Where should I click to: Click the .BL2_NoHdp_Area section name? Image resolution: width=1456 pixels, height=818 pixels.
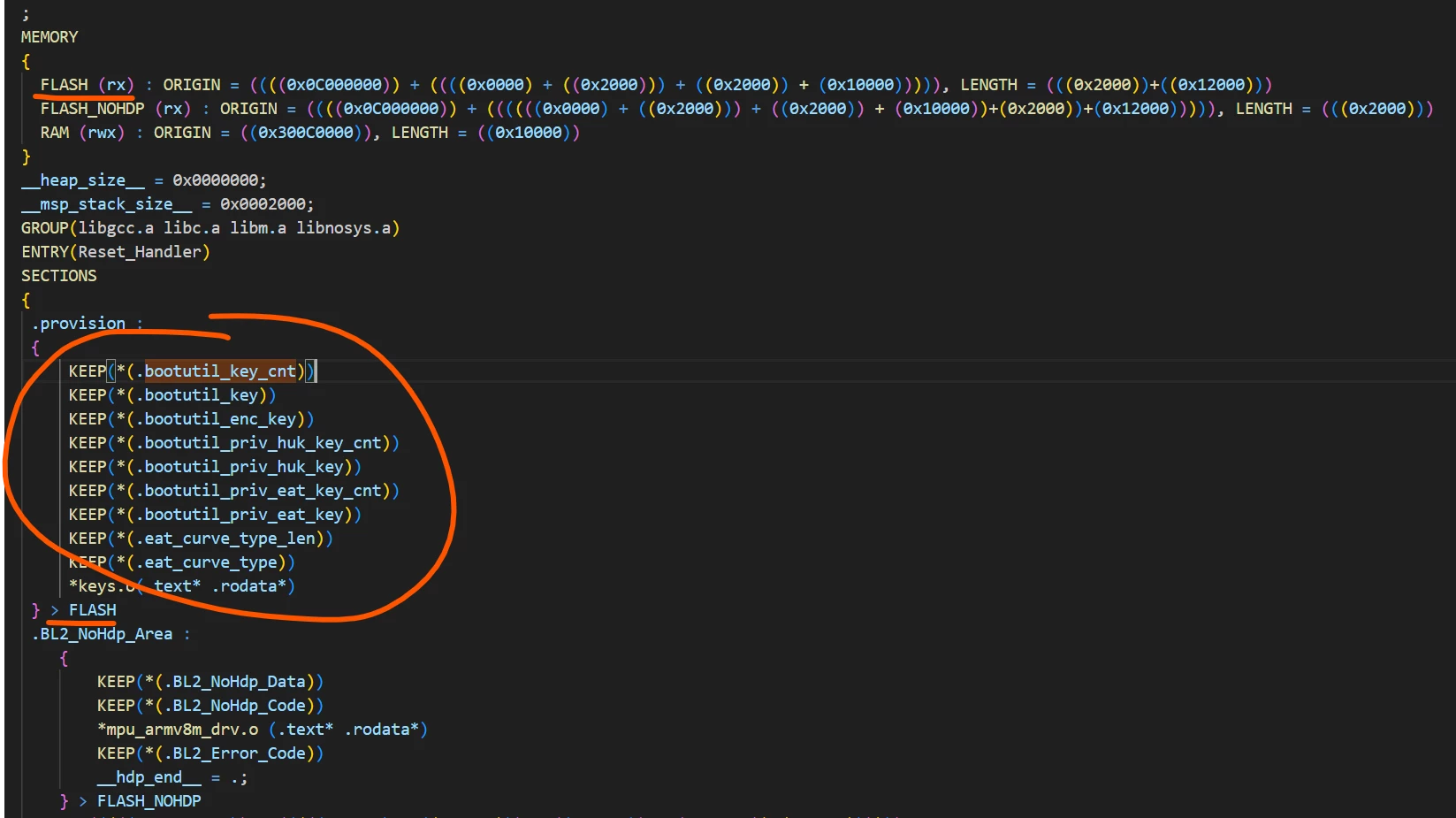click(103, 634)
